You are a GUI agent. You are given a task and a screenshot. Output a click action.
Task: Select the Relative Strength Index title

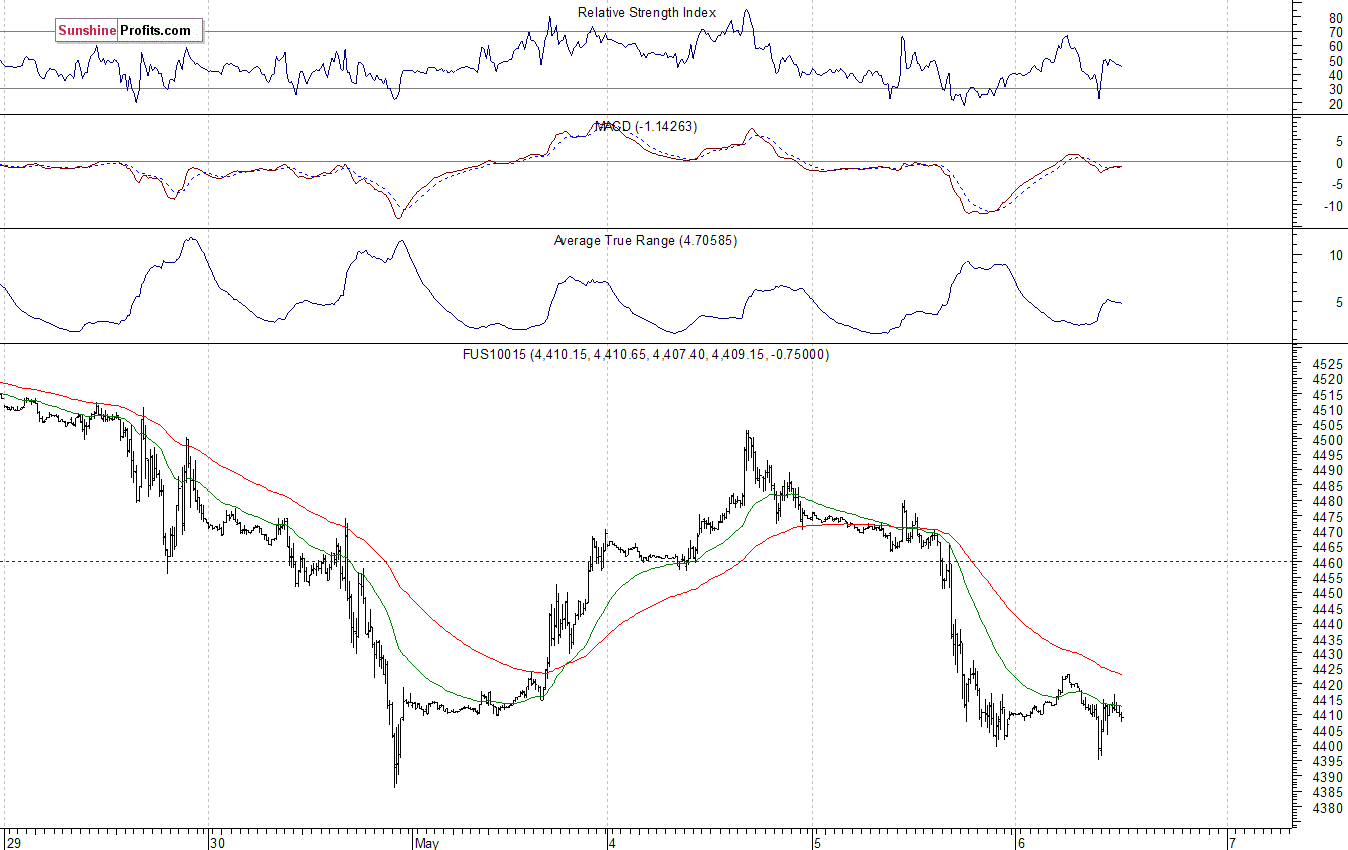(x=647, y=13)
